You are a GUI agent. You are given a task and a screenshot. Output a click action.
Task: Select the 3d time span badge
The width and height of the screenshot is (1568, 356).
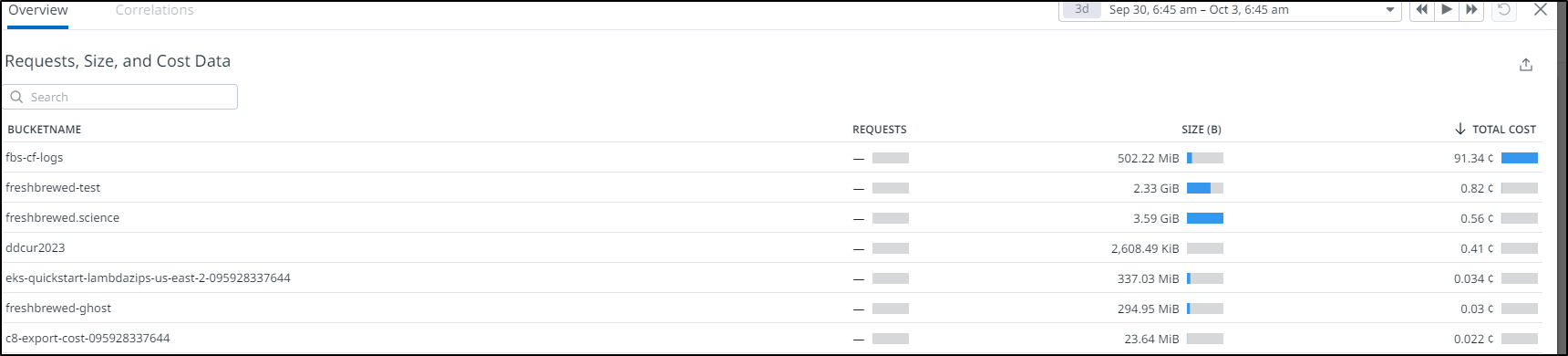coord(1082,9)
